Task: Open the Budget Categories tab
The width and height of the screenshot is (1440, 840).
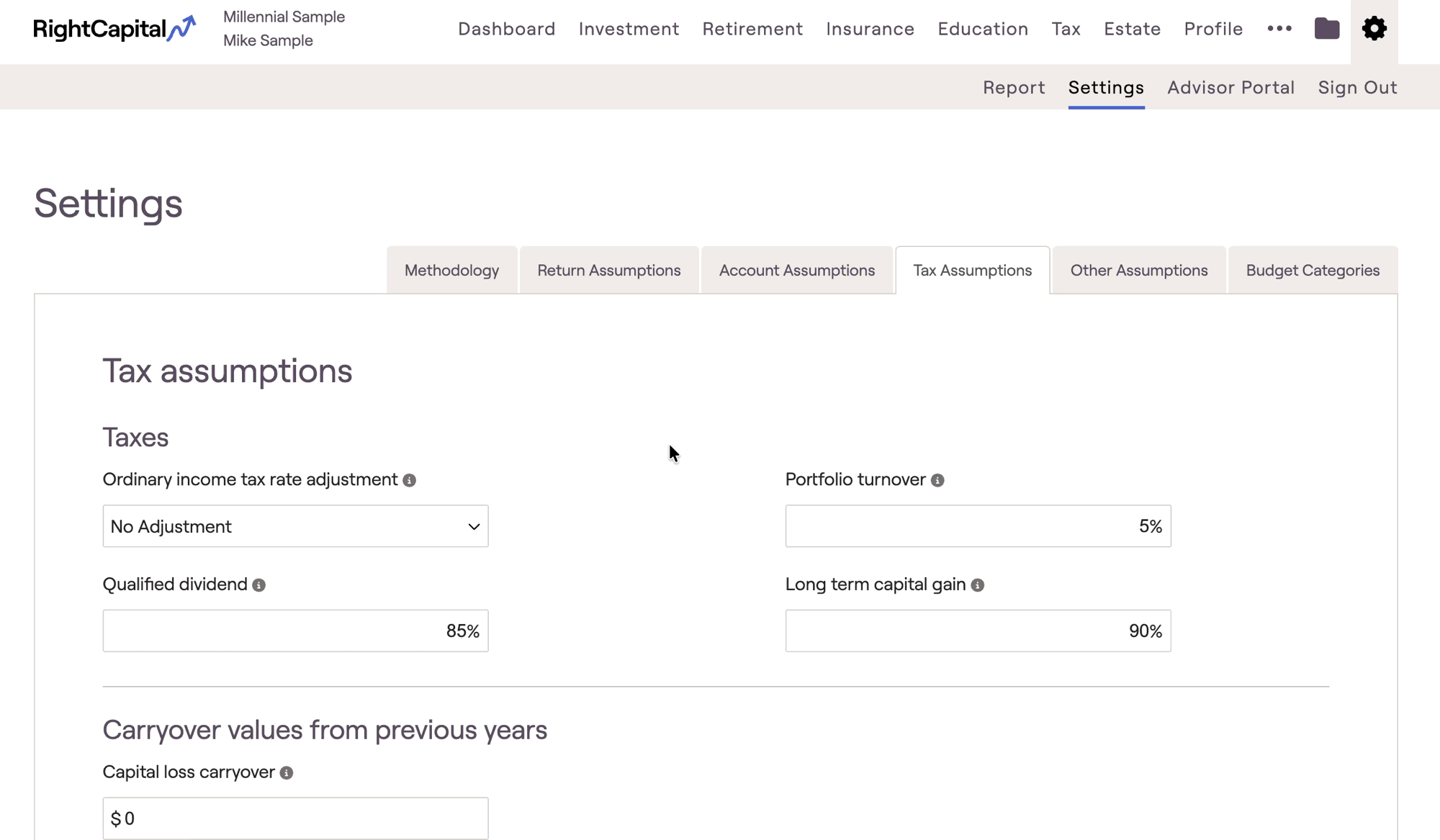Action: pyautogui.click(x=1313, y=271)
